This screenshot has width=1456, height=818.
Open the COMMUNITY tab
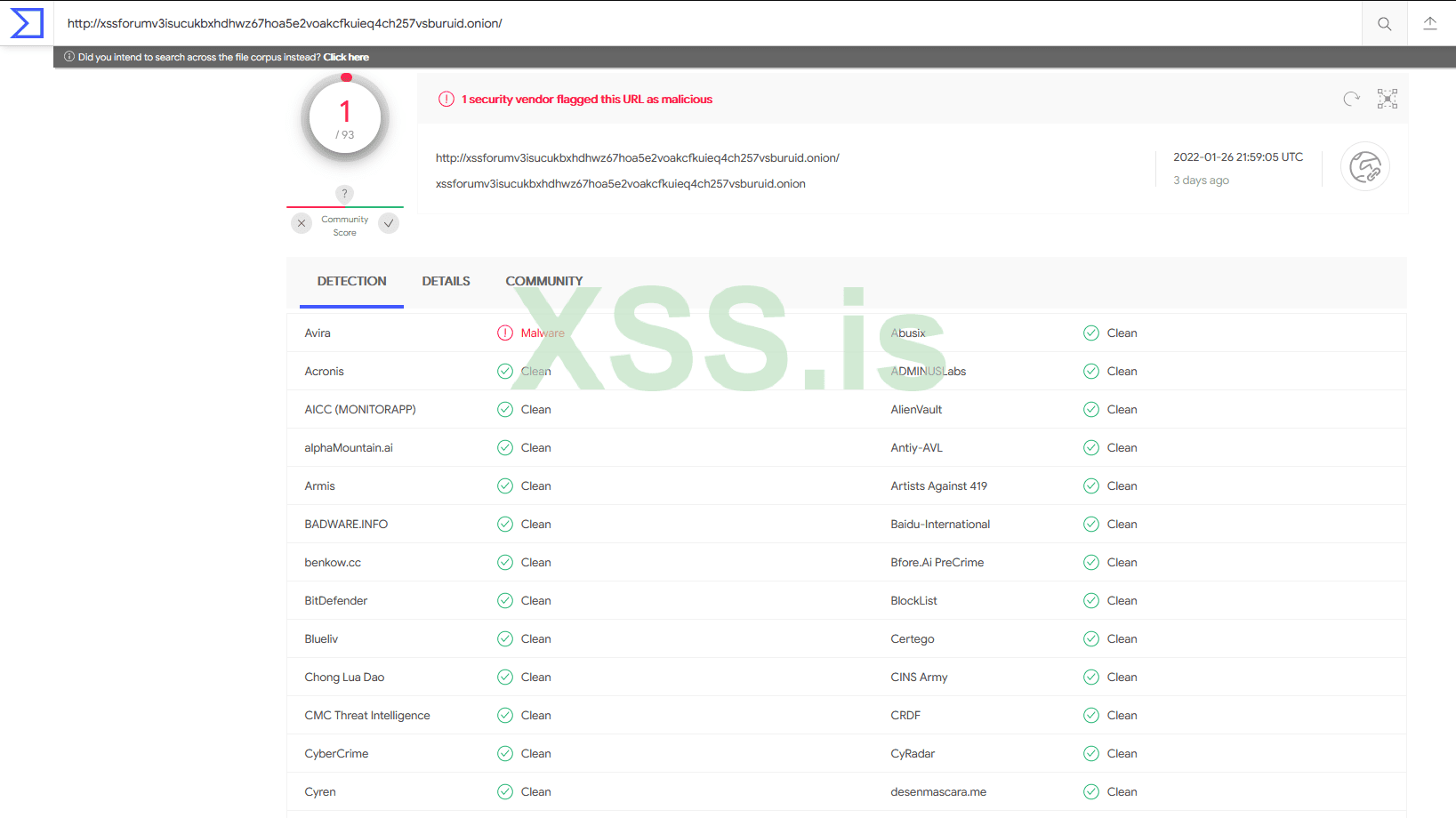544,281
